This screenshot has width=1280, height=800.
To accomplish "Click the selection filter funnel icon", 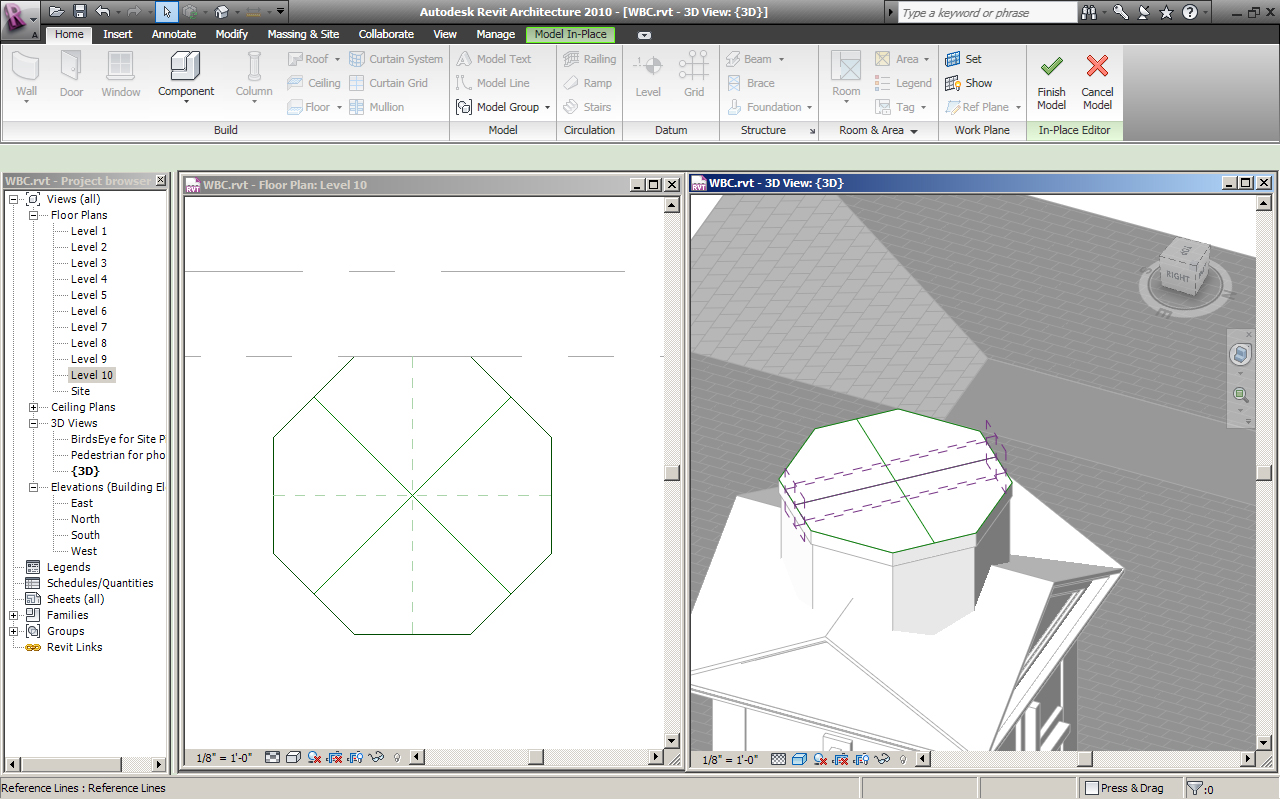I will point(1194,789).
